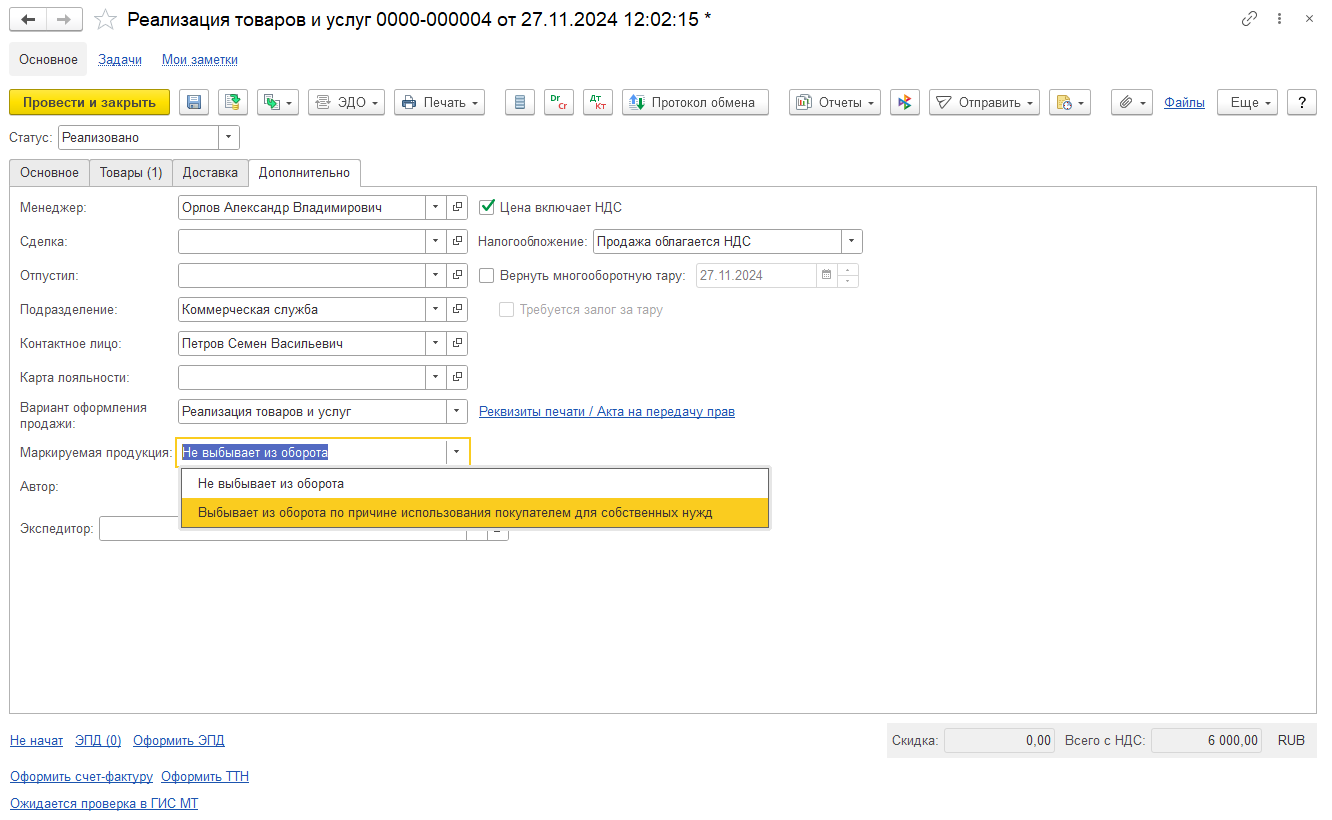Expand the Контактное лицо dropdown arrow
The width and height of the screenshot is (1332, 820).
[436, 343]
